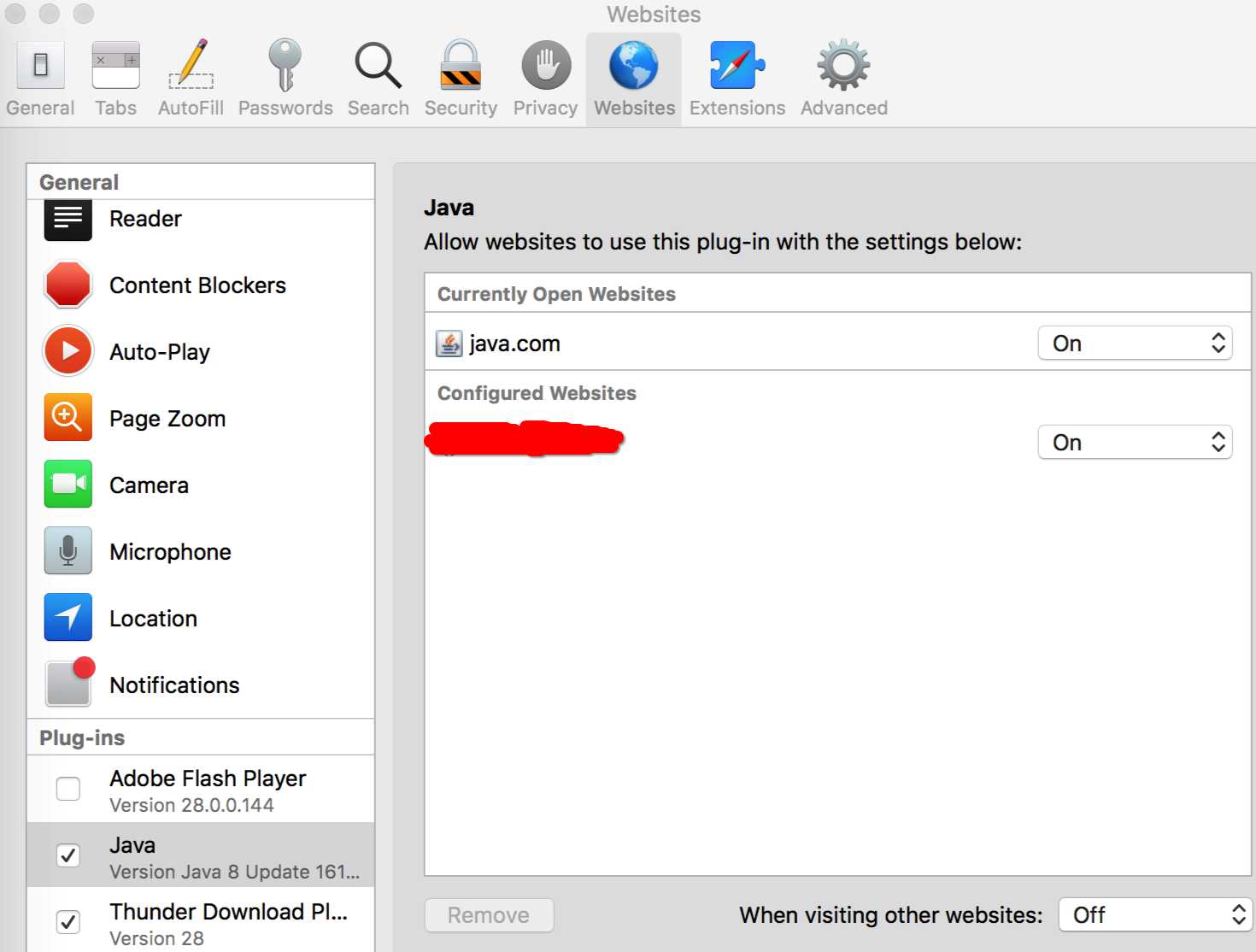
Task: Open the Passwords key icon
Action: tap(285, 65)
